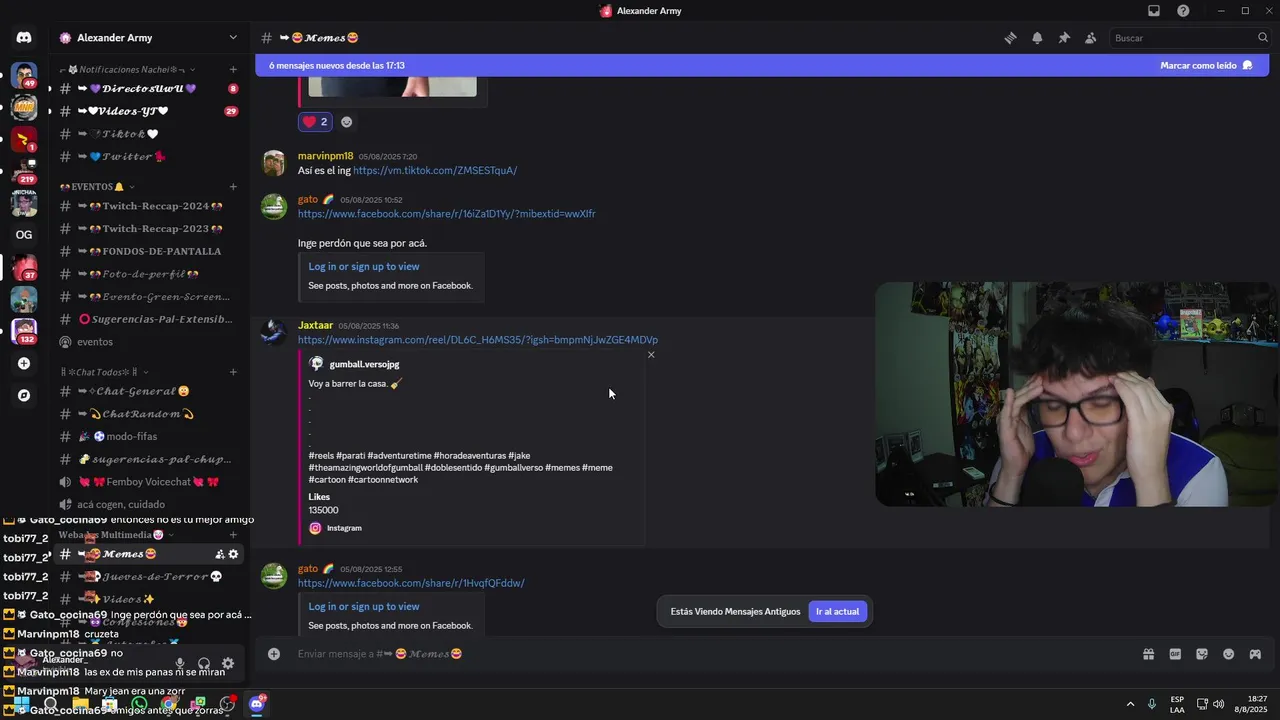The width and height of the screenshot is (1280, 720).
Task: Collapse the Multimedia category
Action: [115, 535]
